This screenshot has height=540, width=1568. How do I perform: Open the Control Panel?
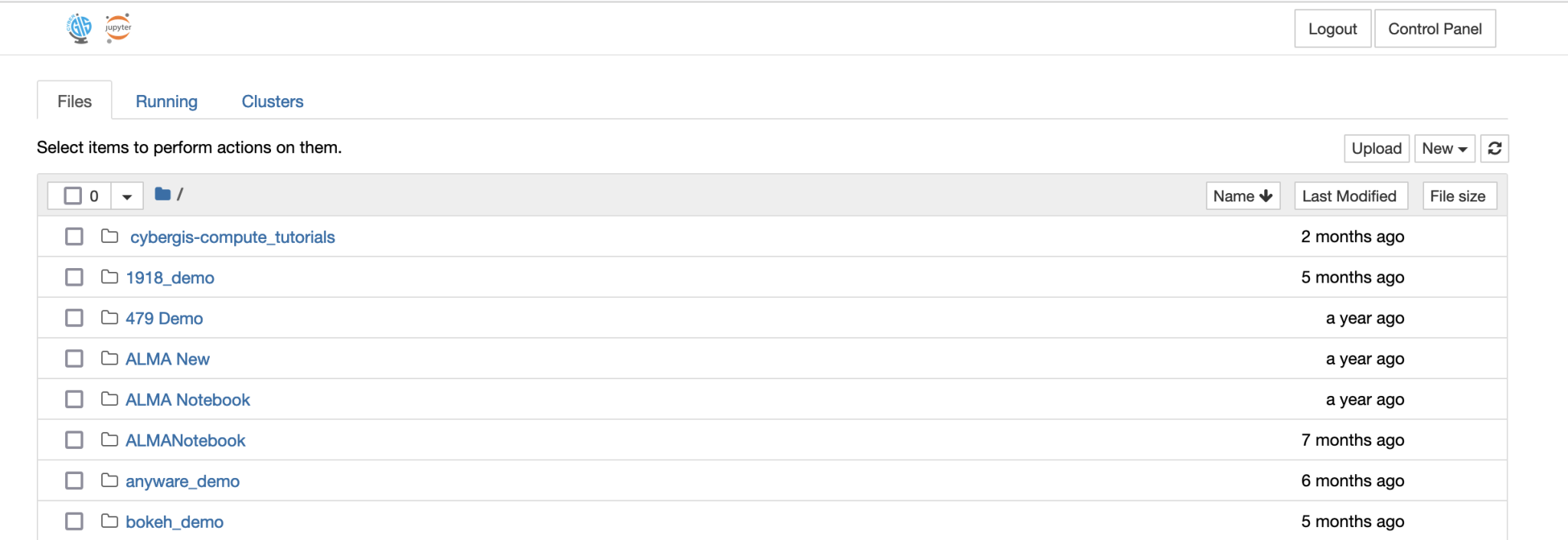(x=1435, y=28)
